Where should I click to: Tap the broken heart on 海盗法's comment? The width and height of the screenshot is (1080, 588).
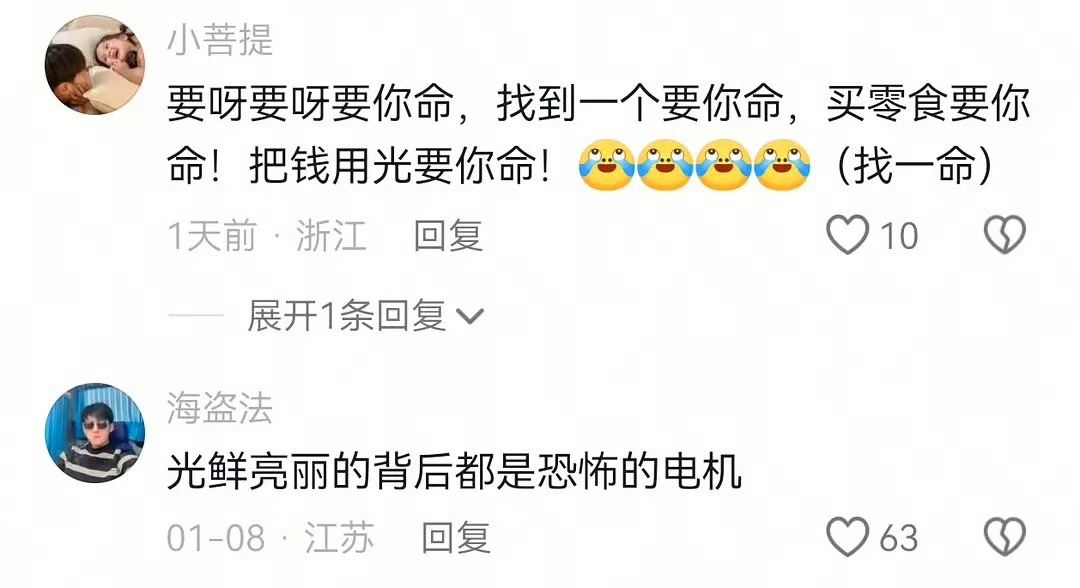(x=1005, y=536)
